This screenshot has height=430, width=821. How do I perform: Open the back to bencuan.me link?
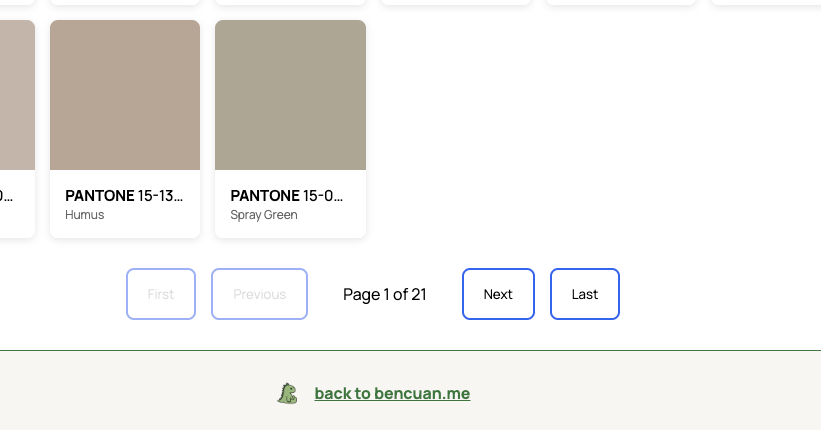click(x=392, y=394)
